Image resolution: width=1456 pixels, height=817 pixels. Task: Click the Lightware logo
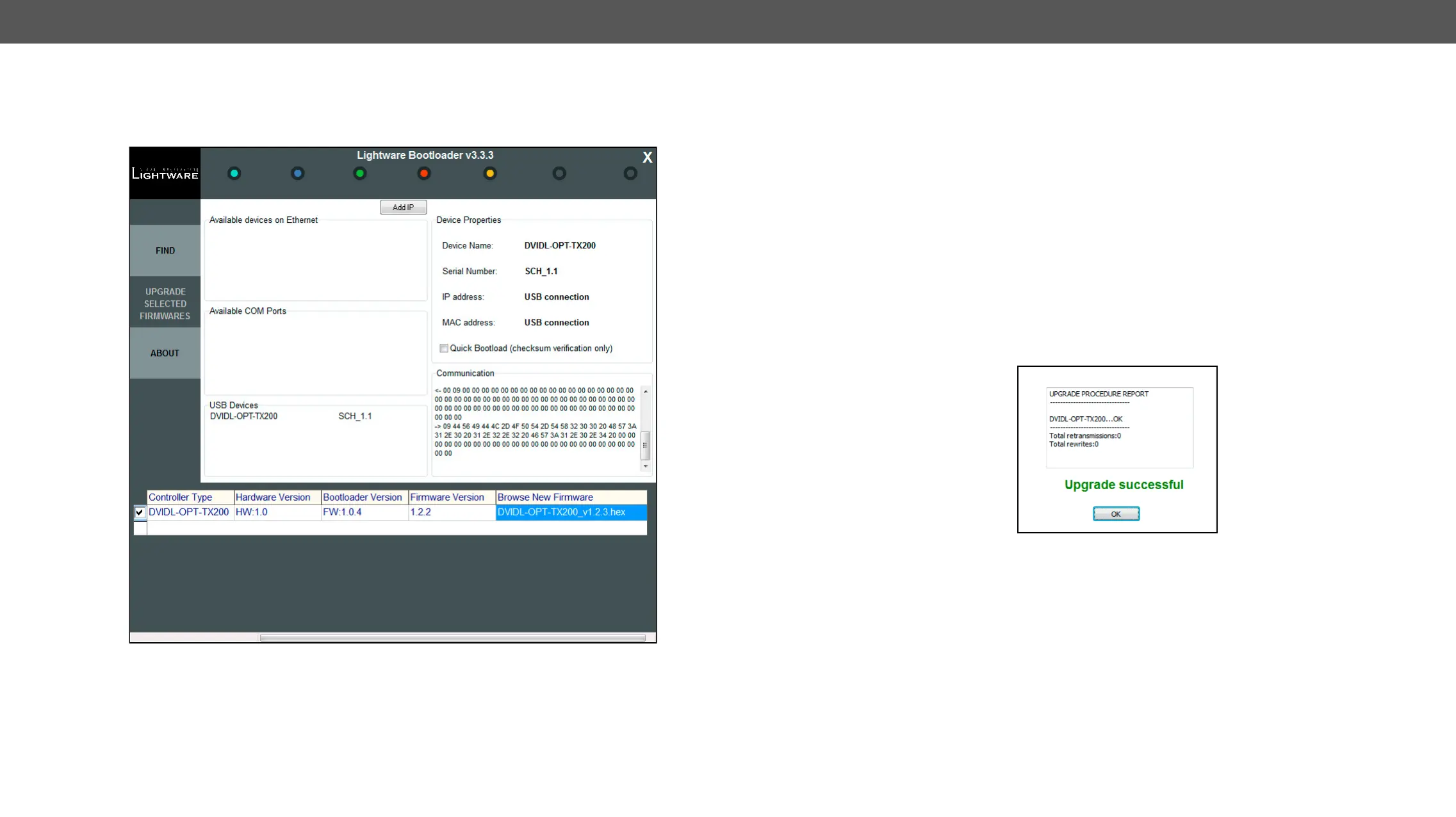point(165,174)
